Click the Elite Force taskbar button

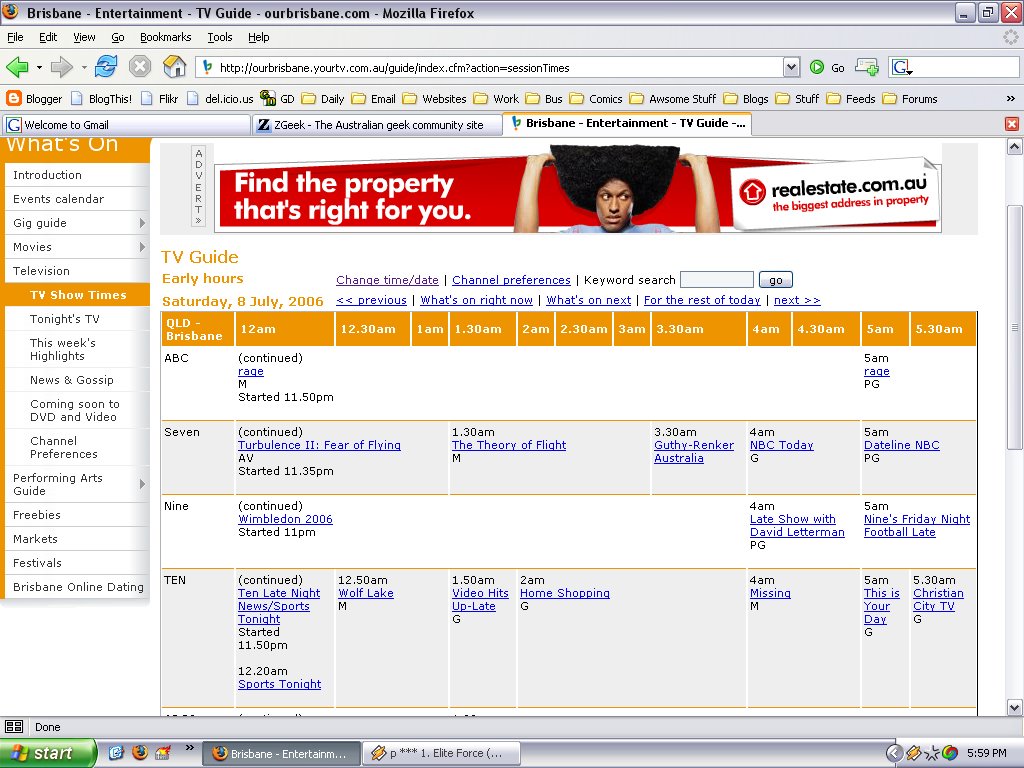tap(442, 753)
